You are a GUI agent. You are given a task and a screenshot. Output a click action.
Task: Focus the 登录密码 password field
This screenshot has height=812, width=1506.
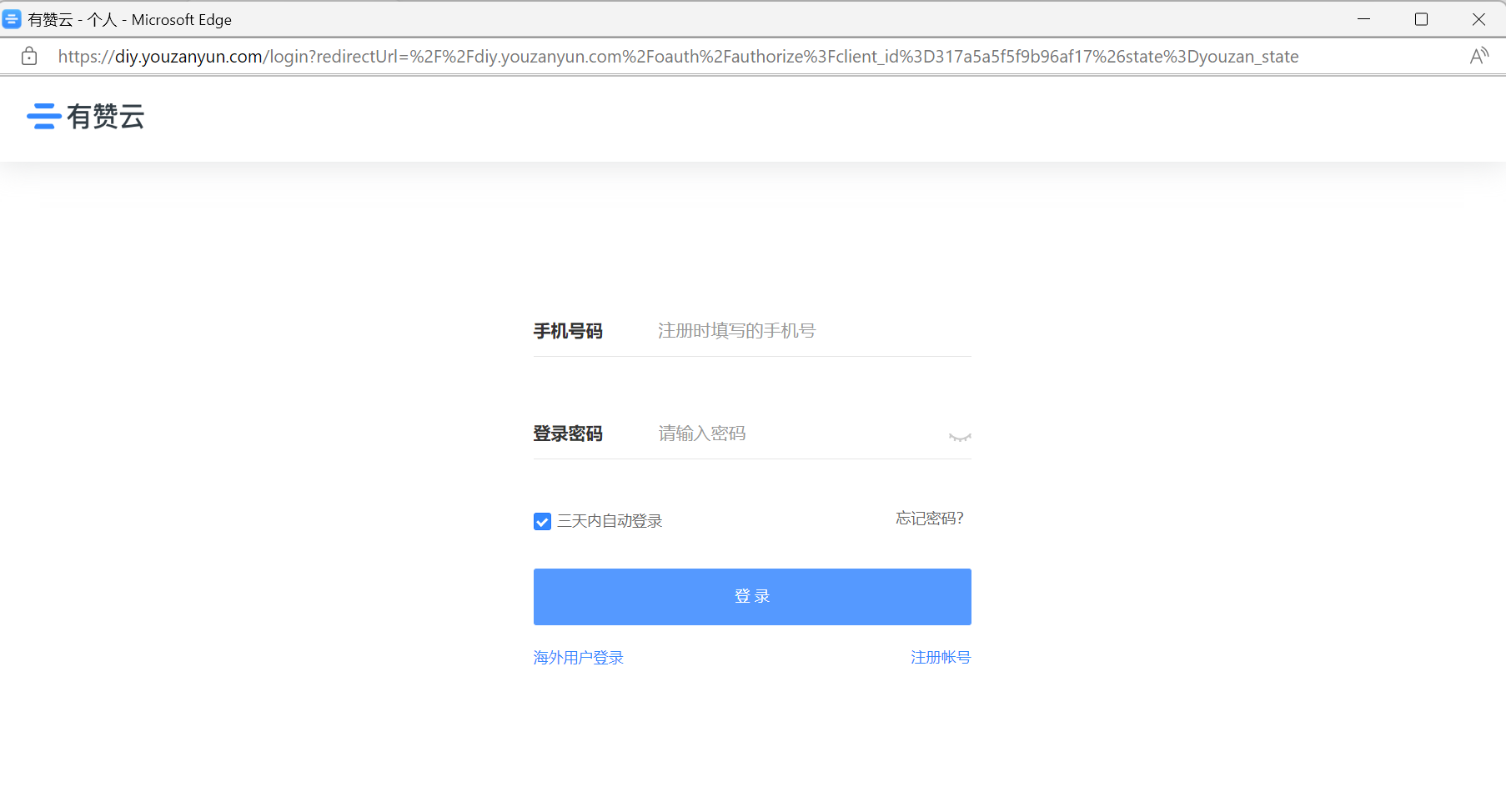[796, 434]
